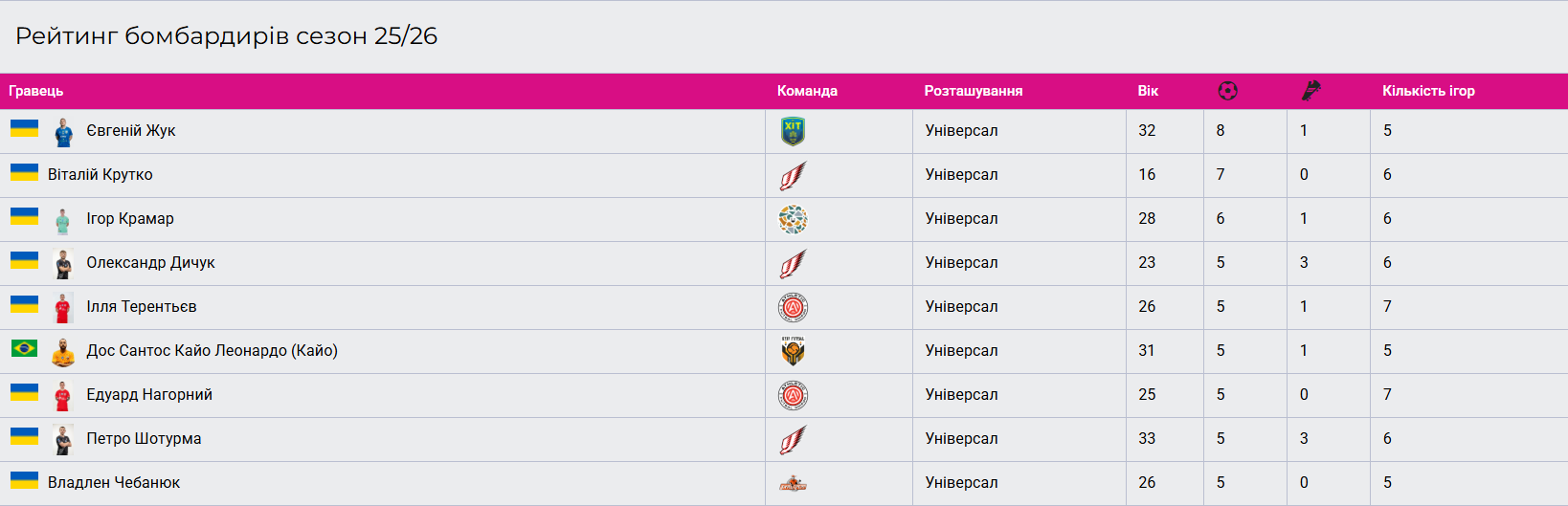1568x506 pixels.
Task: Click the football boot assists column icon
Action: (1310, 91)
